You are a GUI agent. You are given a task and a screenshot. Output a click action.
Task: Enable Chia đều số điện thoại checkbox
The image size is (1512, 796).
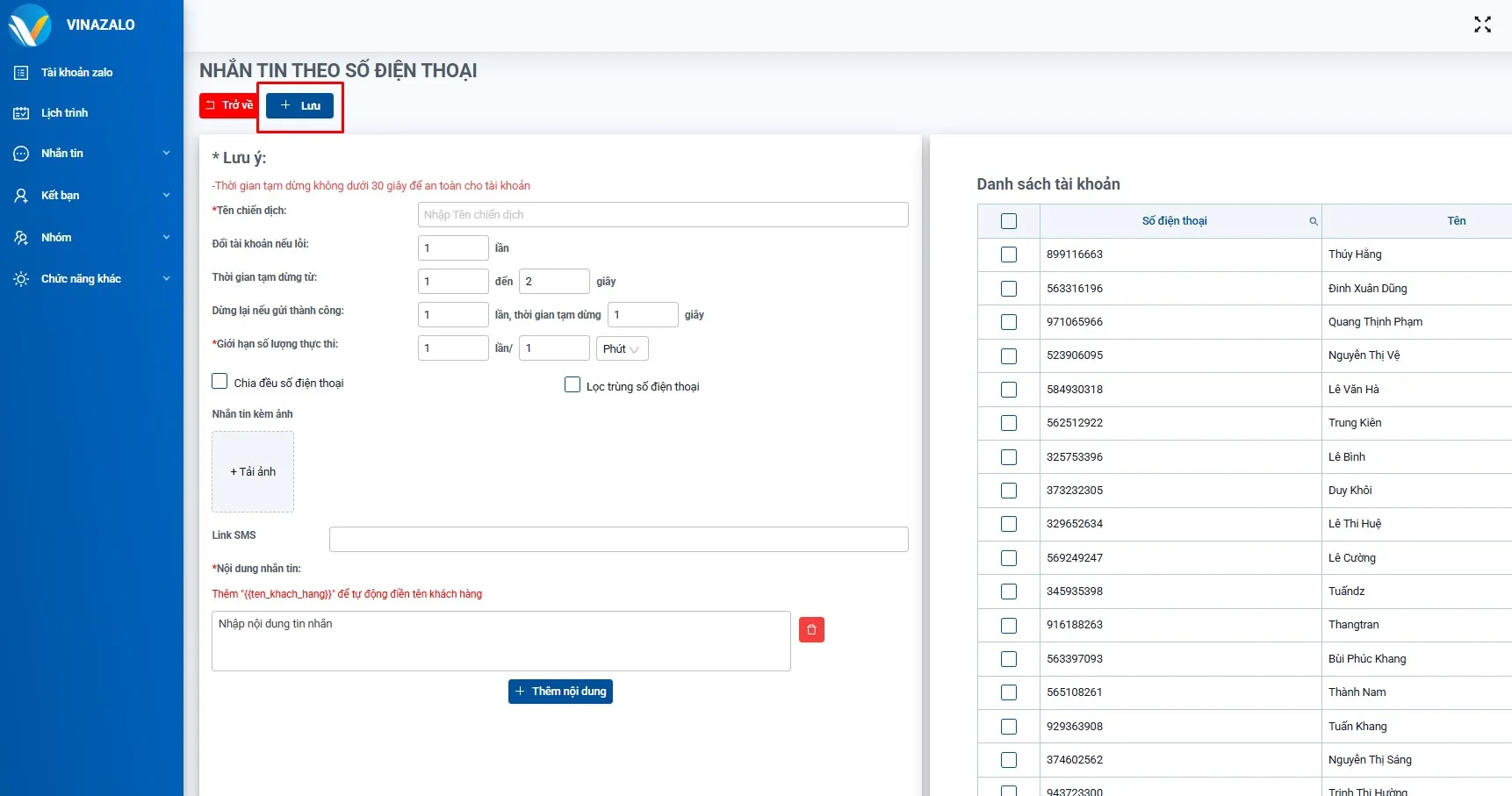pyautogui.click(x=220, y=382)
